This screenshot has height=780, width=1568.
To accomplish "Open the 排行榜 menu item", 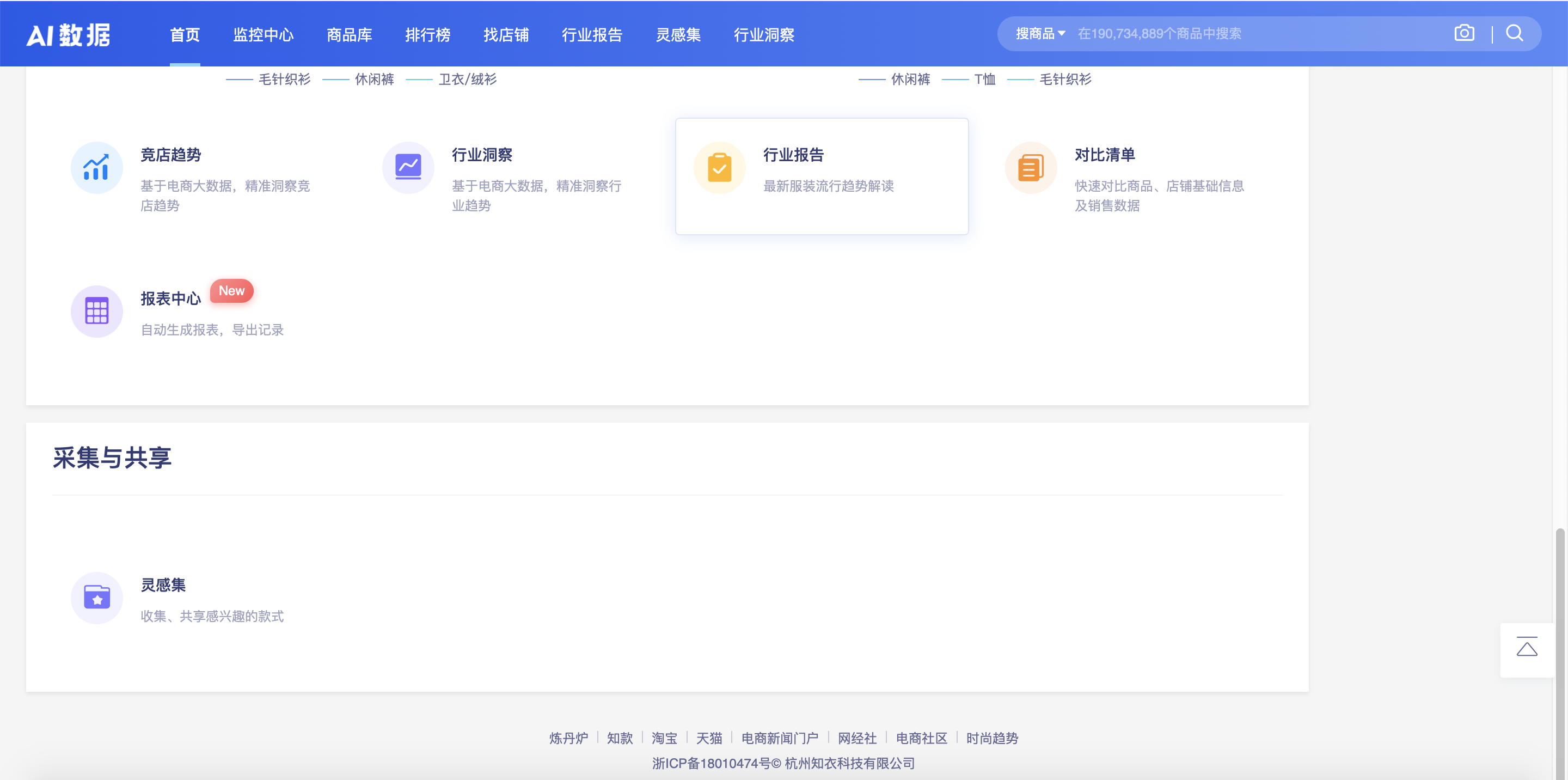I will point(428,35).
